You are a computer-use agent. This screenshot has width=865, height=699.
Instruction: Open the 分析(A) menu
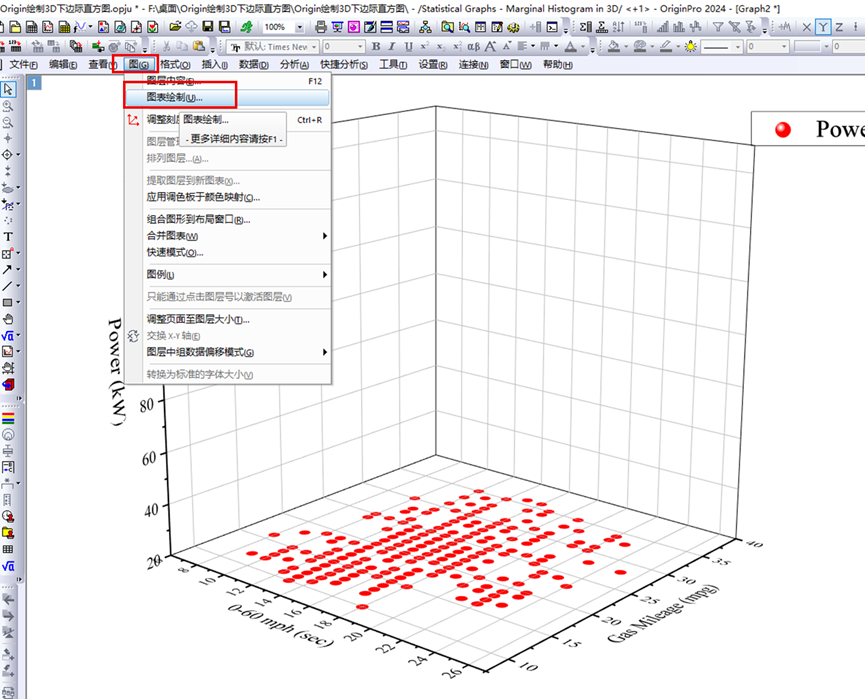[294, 65]
